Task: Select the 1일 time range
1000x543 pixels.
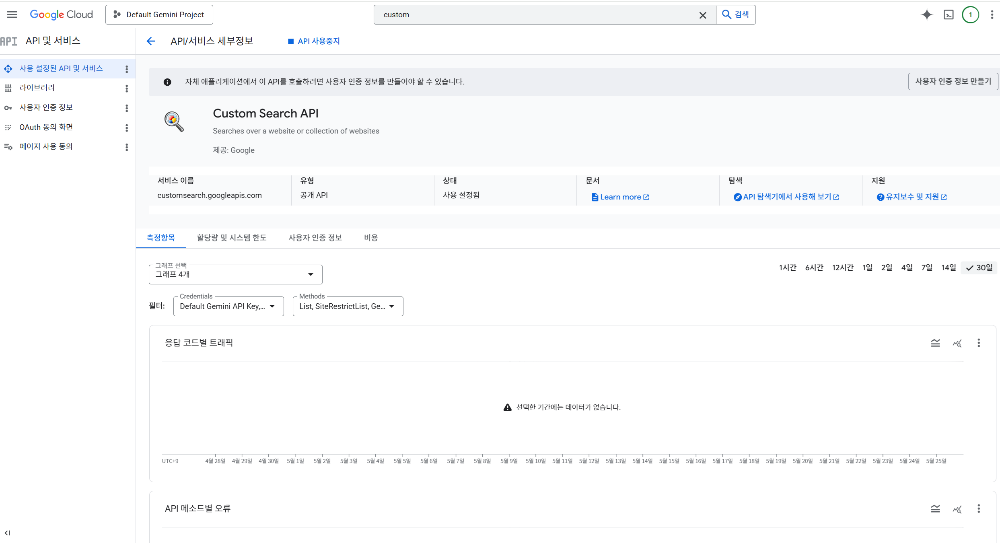Action: (867, 267)
